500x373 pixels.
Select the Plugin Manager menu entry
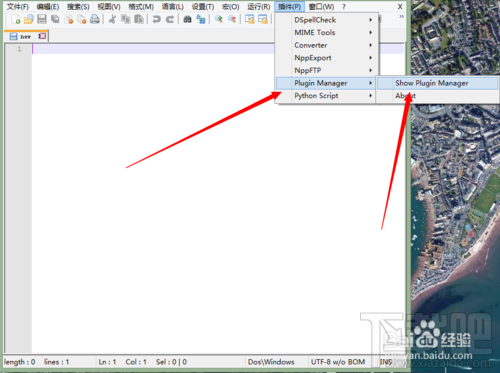pyautogui.click(x=326, y=83)
